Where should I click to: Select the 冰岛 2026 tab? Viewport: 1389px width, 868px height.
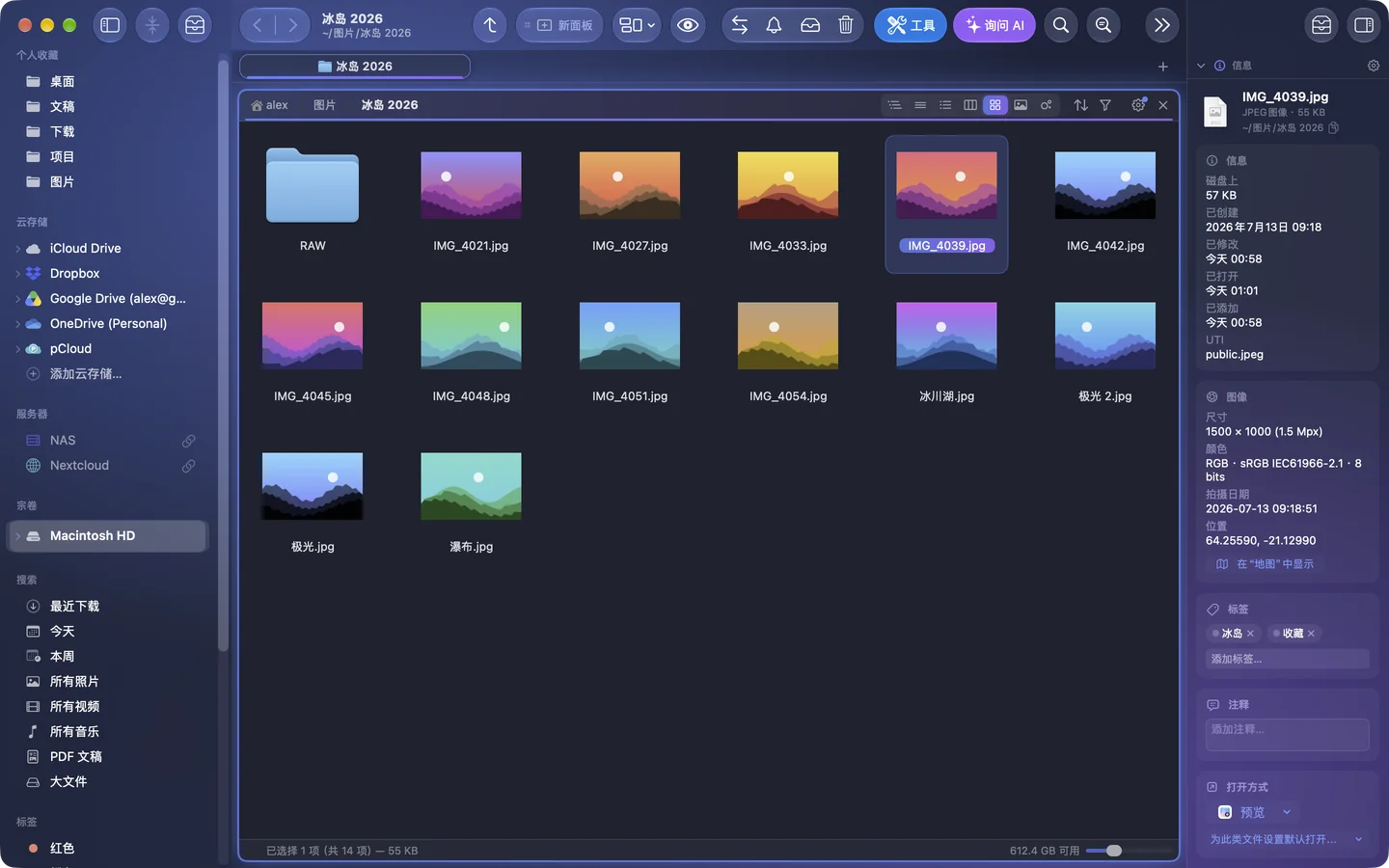point(355,67)
